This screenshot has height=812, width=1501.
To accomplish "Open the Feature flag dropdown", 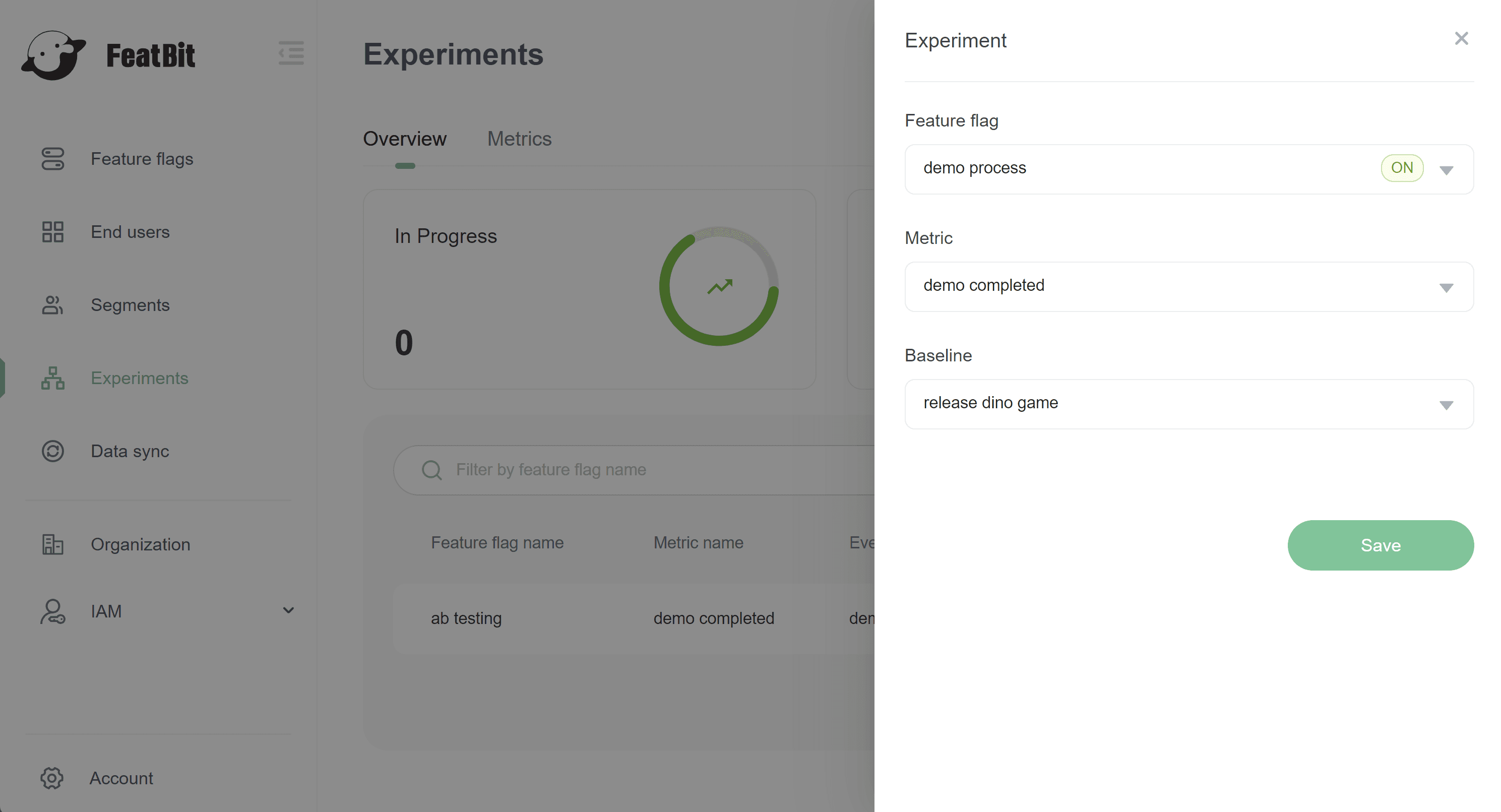I will (x=1189, y=169).
